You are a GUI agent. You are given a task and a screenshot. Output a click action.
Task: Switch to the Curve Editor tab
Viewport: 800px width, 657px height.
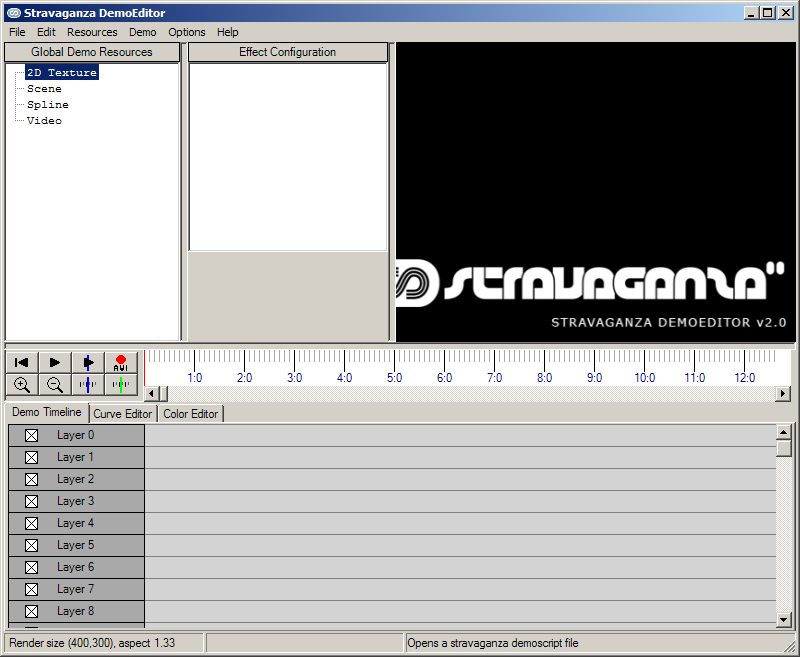tap(122, 414)
